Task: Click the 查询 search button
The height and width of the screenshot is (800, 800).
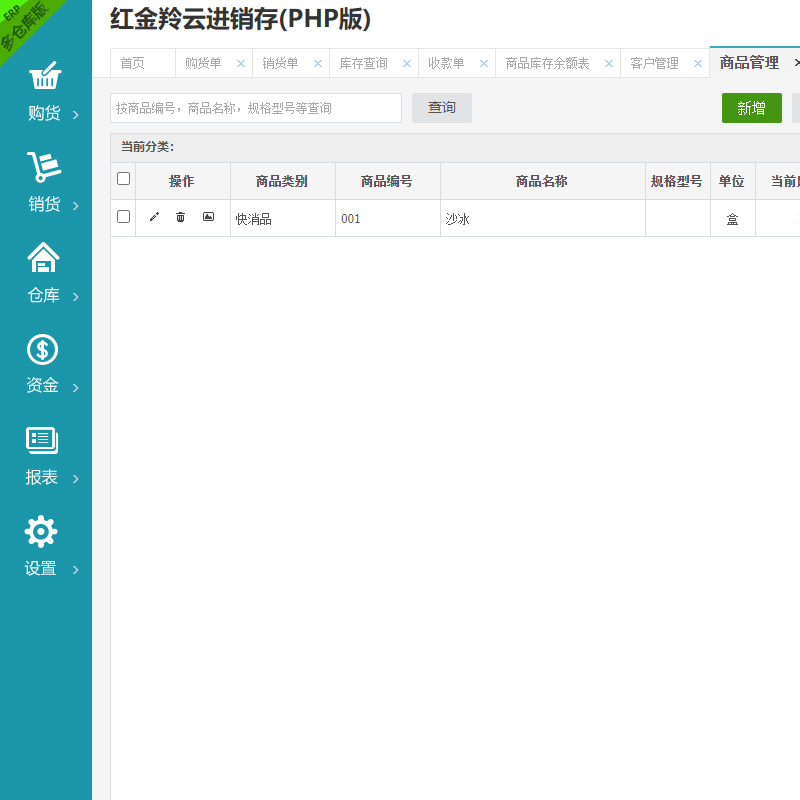Action: 441,108
